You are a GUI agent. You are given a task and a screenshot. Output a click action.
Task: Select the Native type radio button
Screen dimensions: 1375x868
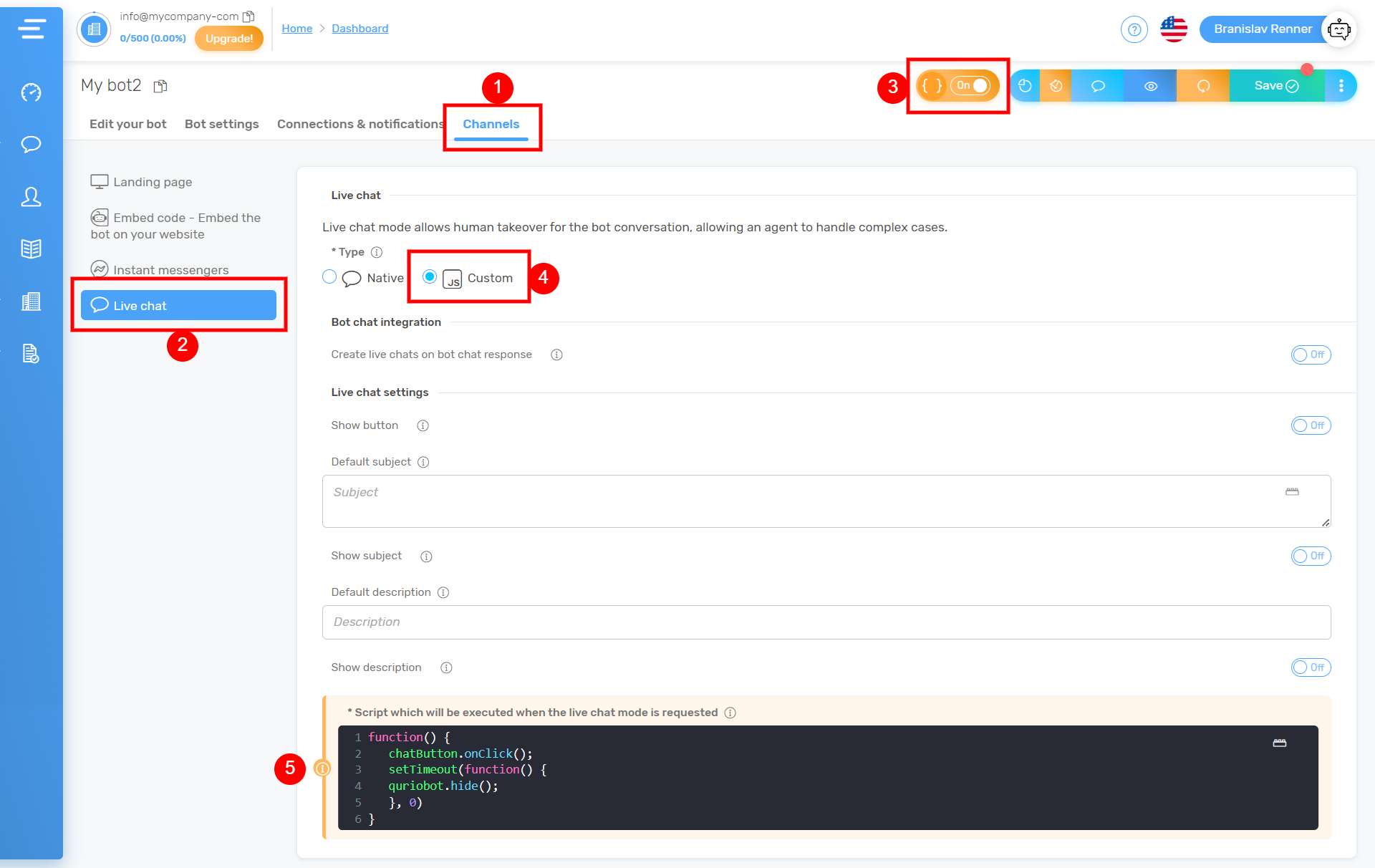click(329, 277)
